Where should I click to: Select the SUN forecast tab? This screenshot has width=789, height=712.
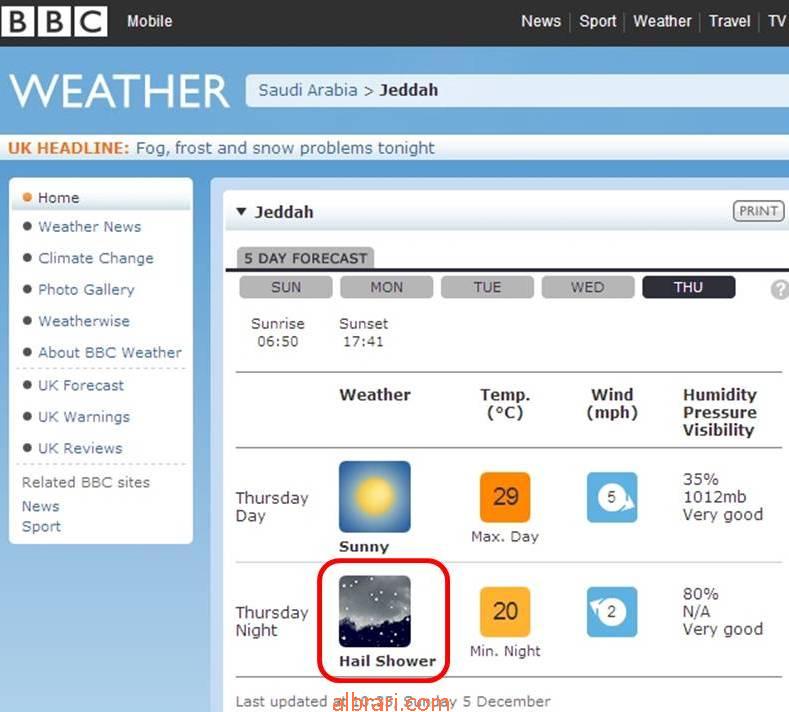(286, 287)
